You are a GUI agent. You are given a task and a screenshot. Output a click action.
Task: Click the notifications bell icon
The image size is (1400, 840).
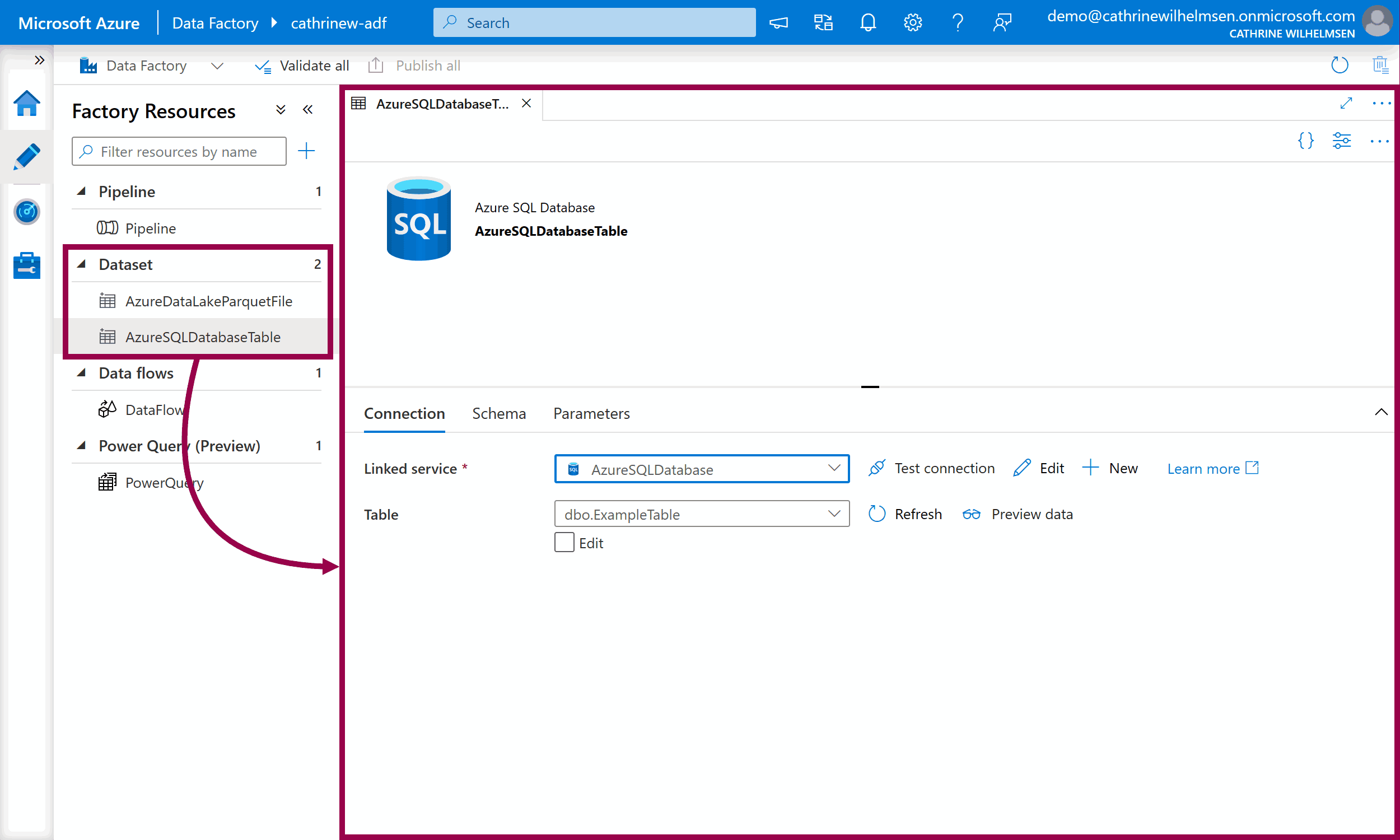[867, 22]
